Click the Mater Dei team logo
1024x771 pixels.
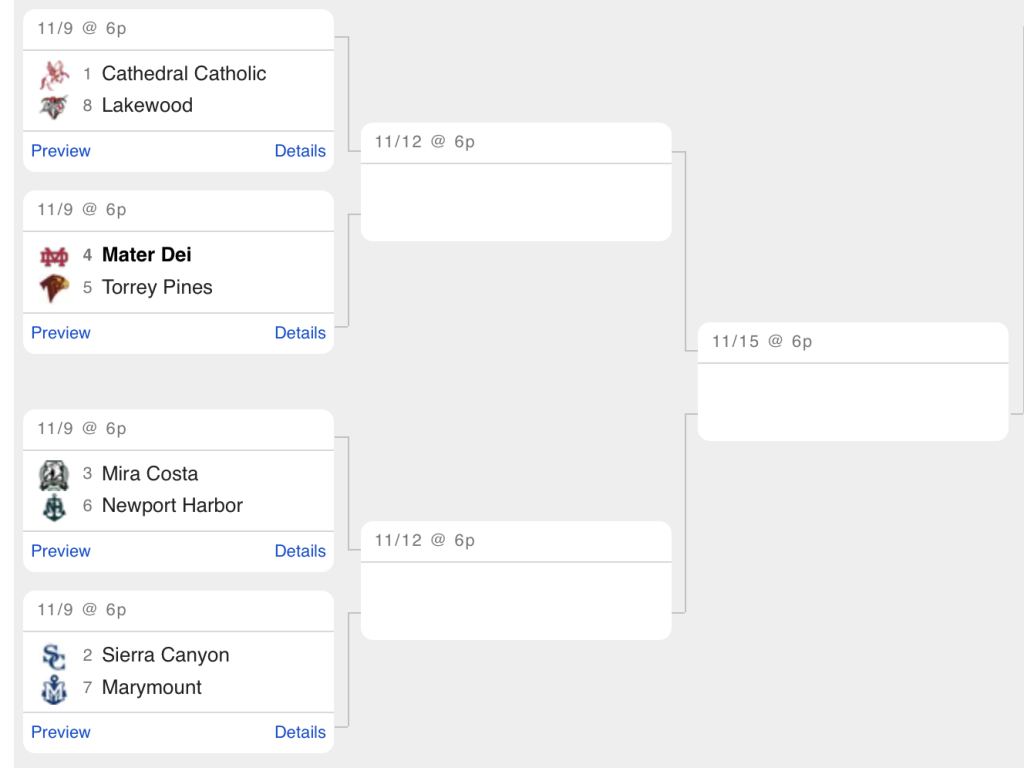pyautogui.click(x=54, y=257)
